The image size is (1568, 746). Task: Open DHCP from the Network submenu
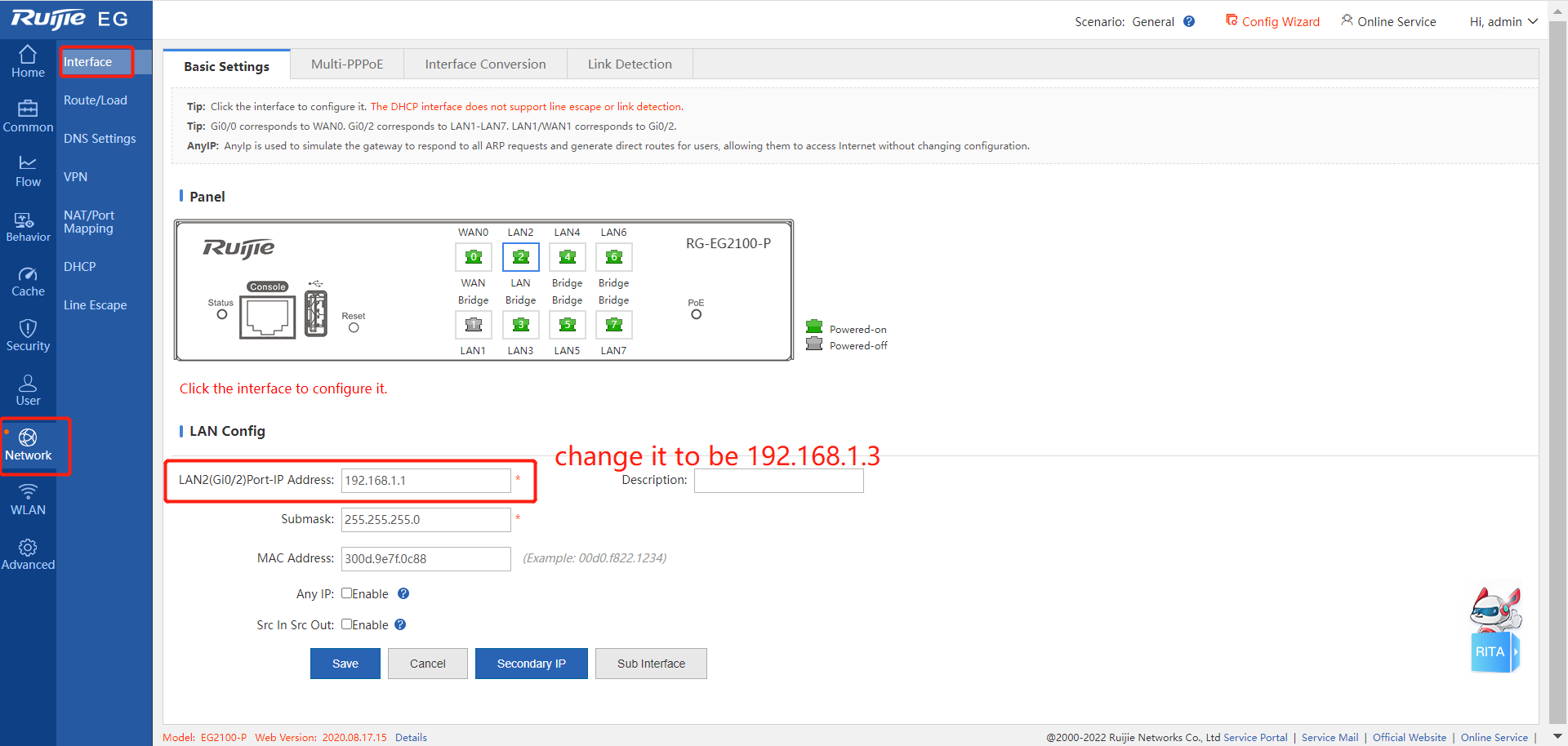coord(80,267)
